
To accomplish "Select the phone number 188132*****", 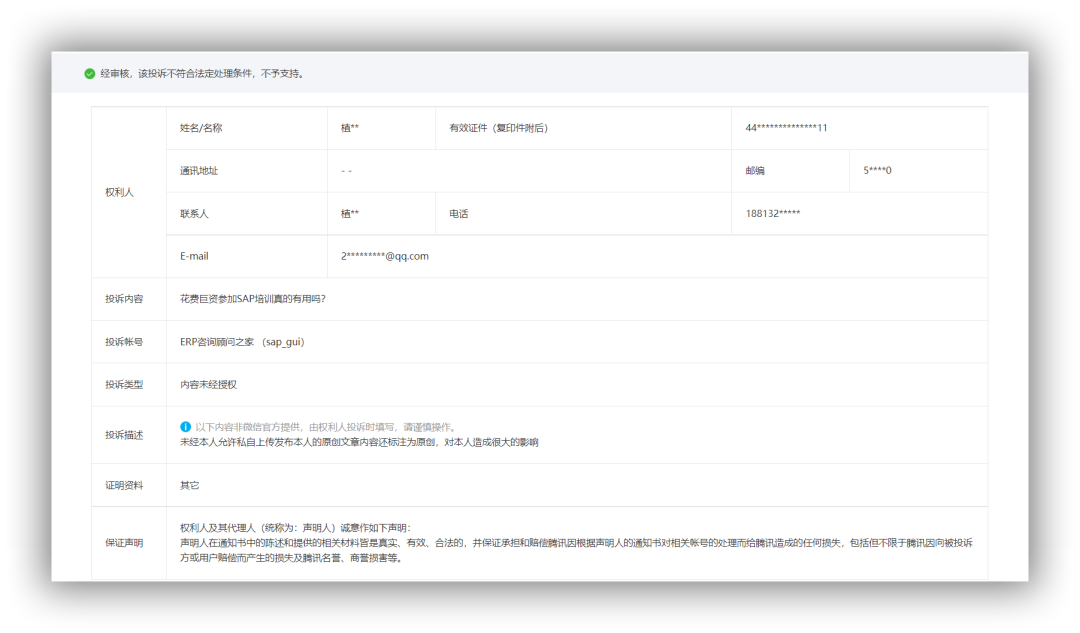I will [773, 214].
